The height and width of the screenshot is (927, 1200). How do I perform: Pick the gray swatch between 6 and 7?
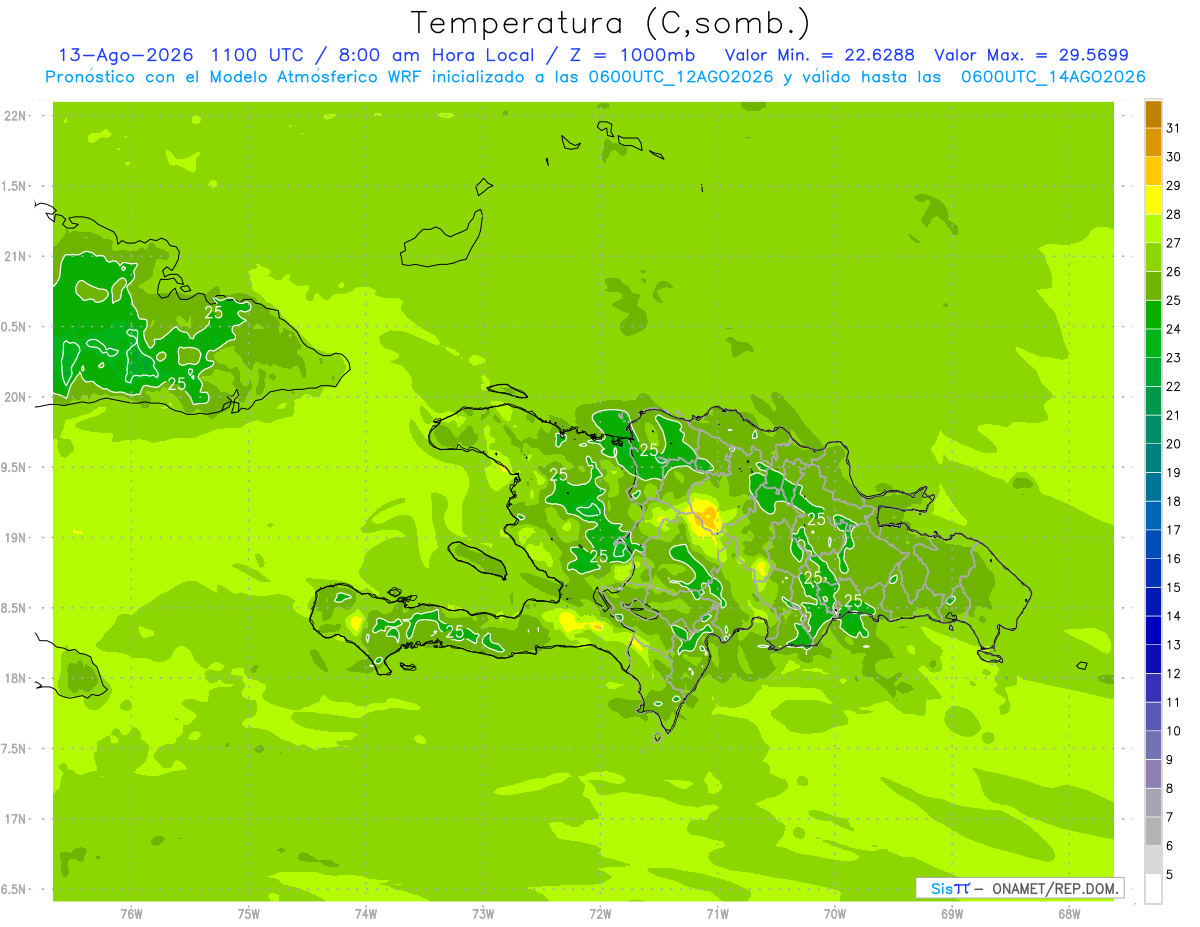point(1153,832)
